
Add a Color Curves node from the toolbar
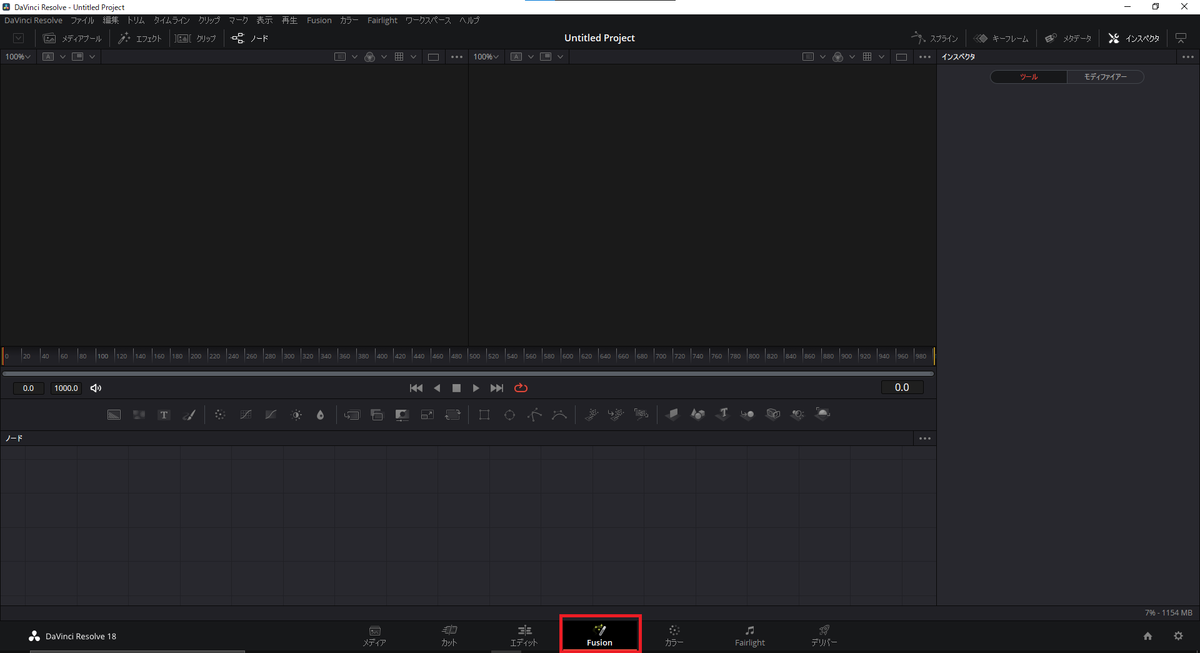(245, 414)
